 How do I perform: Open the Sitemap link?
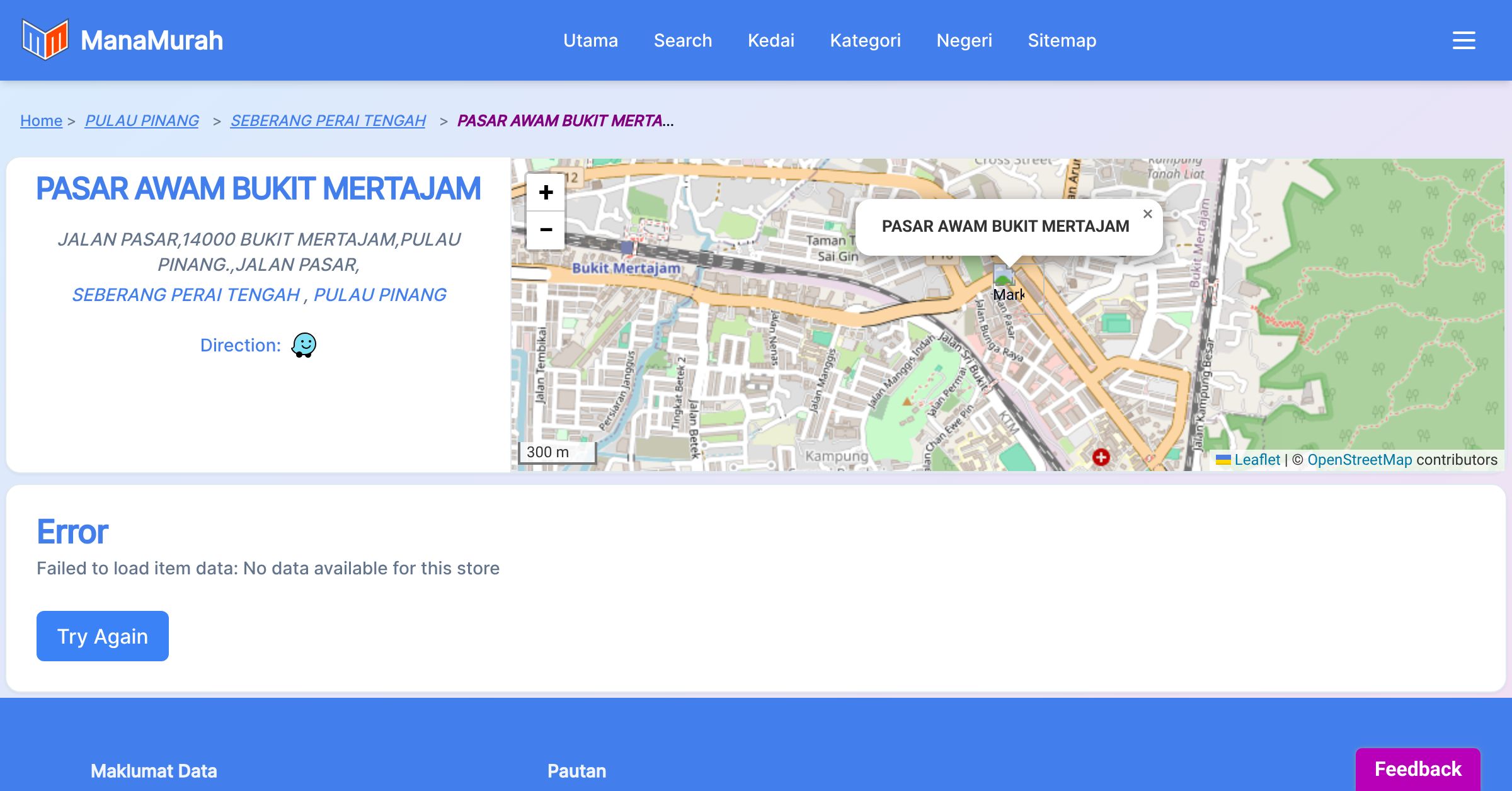(x=1062, y=40)
